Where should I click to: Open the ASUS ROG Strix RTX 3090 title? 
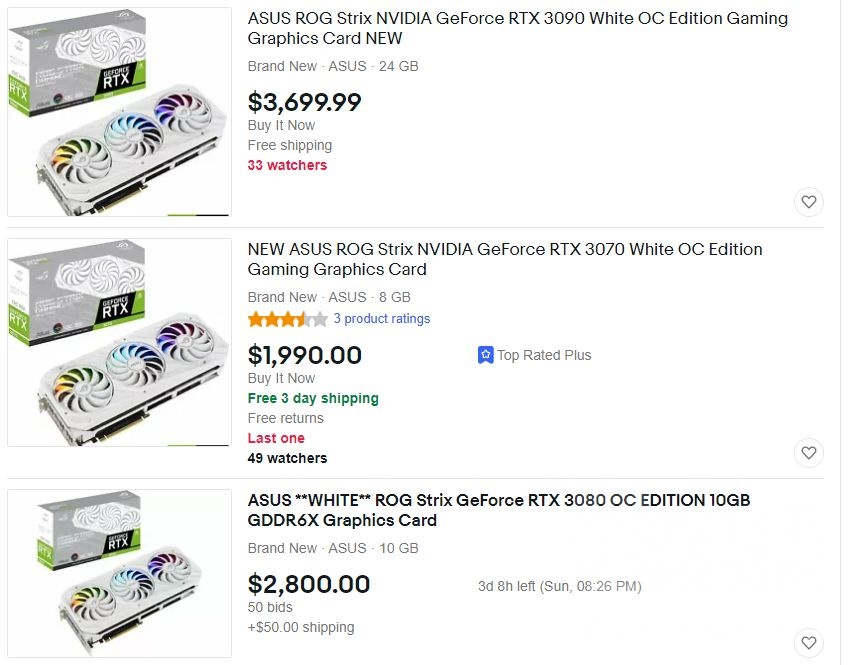[517, 28]
